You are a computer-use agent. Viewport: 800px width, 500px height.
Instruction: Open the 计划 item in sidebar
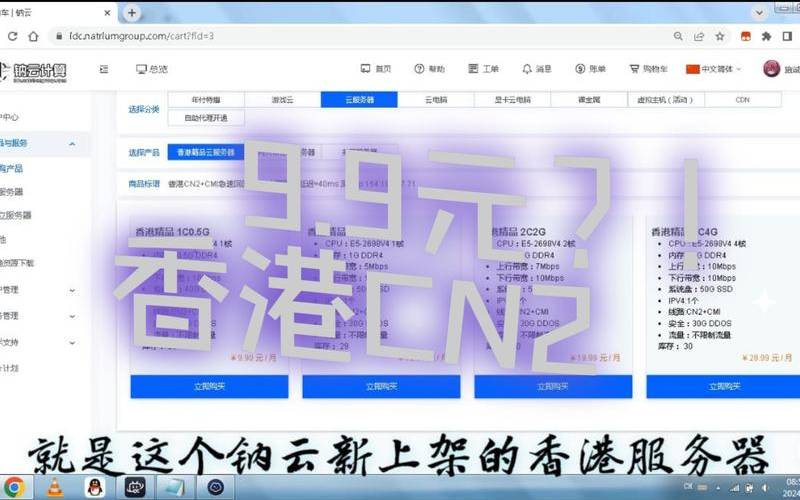(x=9, y=368)
